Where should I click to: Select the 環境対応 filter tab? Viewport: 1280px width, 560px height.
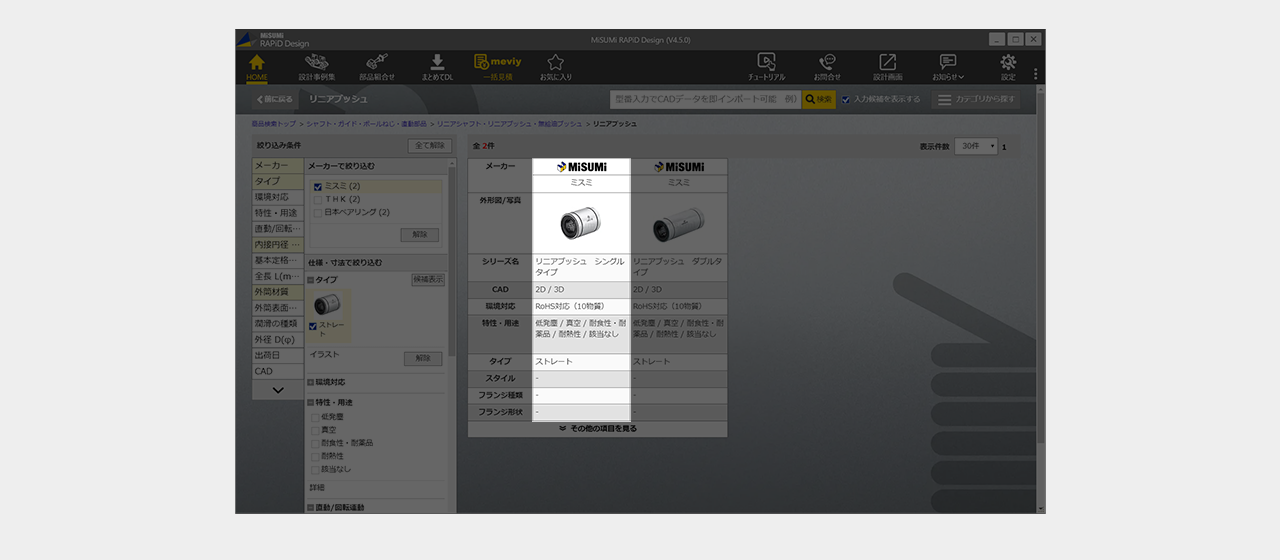click(x=277, y=197)
